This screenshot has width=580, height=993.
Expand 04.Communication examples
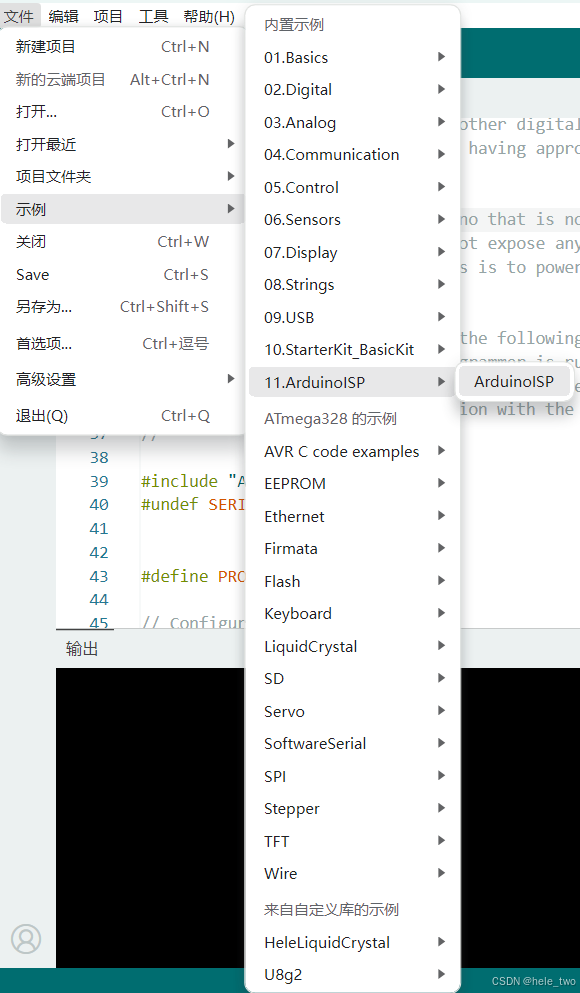(x=353, y=155)
